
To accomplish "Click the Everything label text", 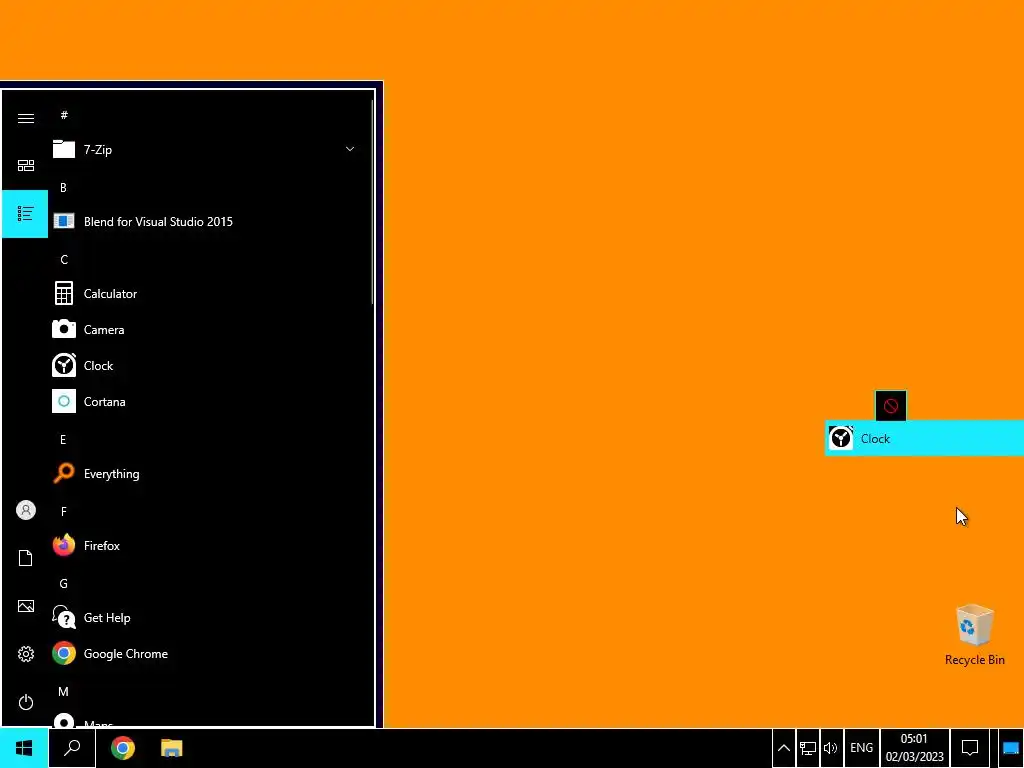I will pyautogui.click(x=112, y=474).
